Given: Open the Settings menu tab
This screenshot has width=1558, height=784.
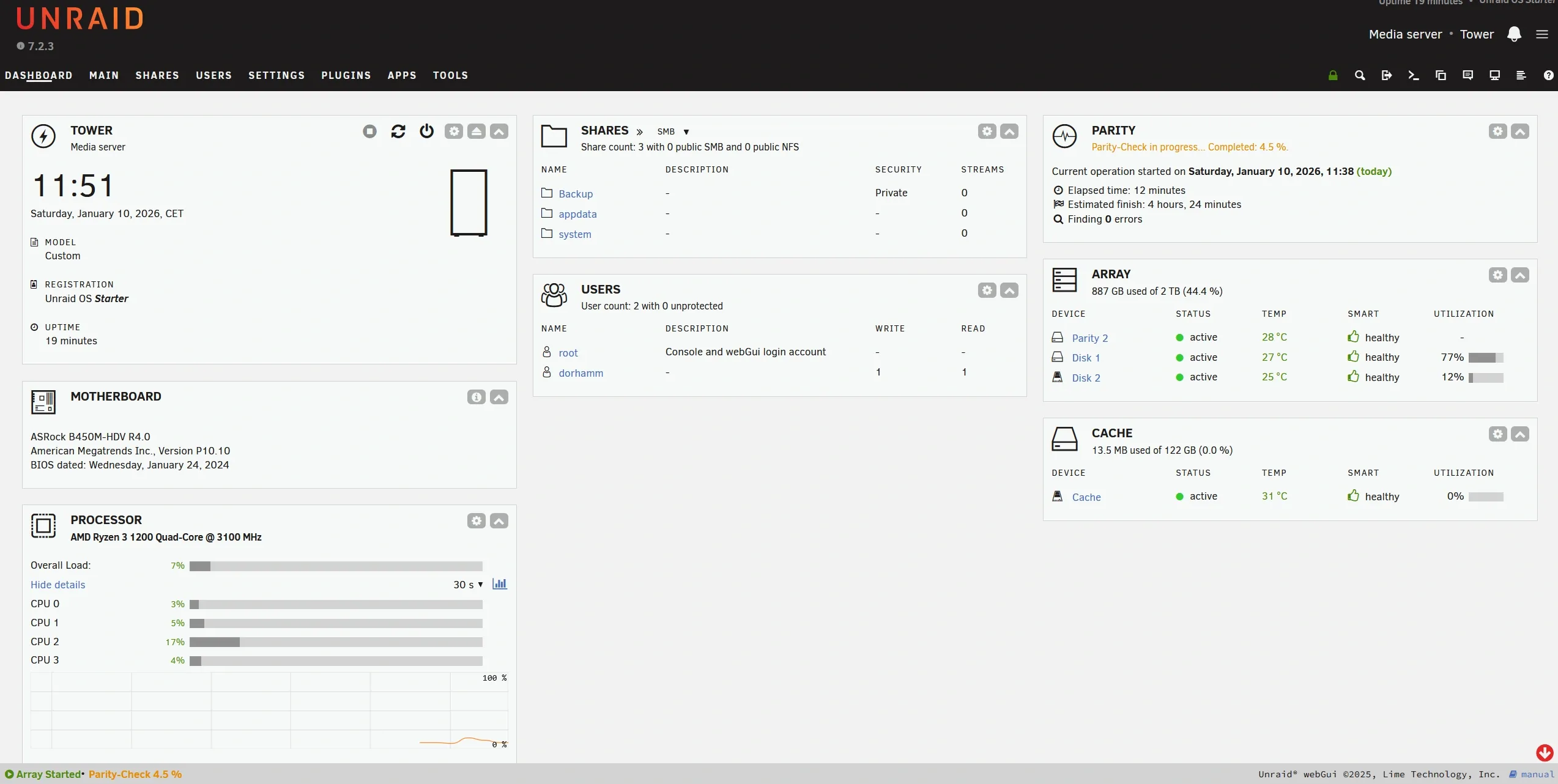Looking at the screenshot, I should (276, 75).
